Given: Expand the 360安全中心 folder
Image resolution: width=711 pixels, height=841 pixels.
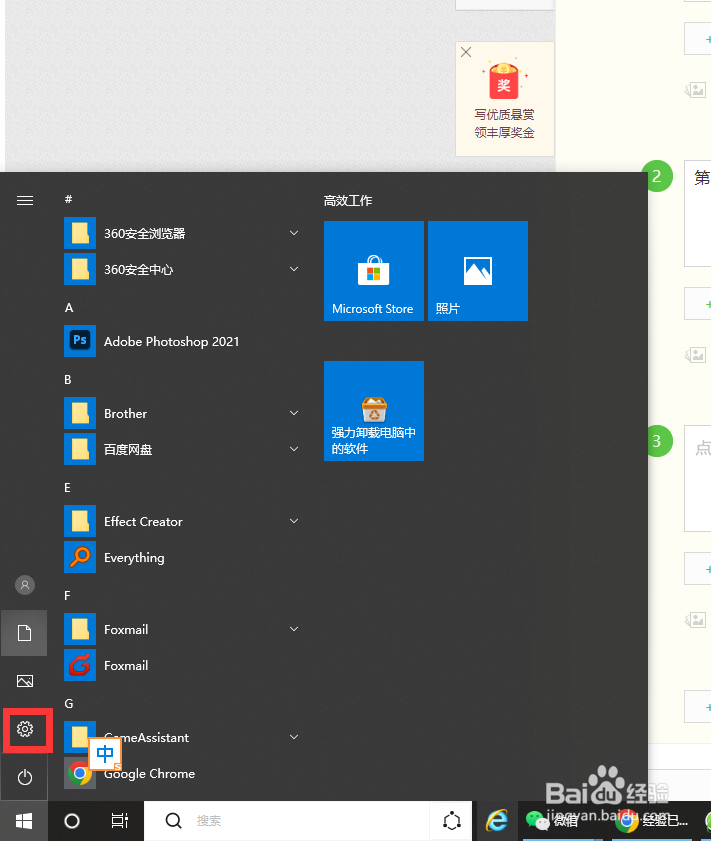Looking at the screenshot, I should [181, 269].
